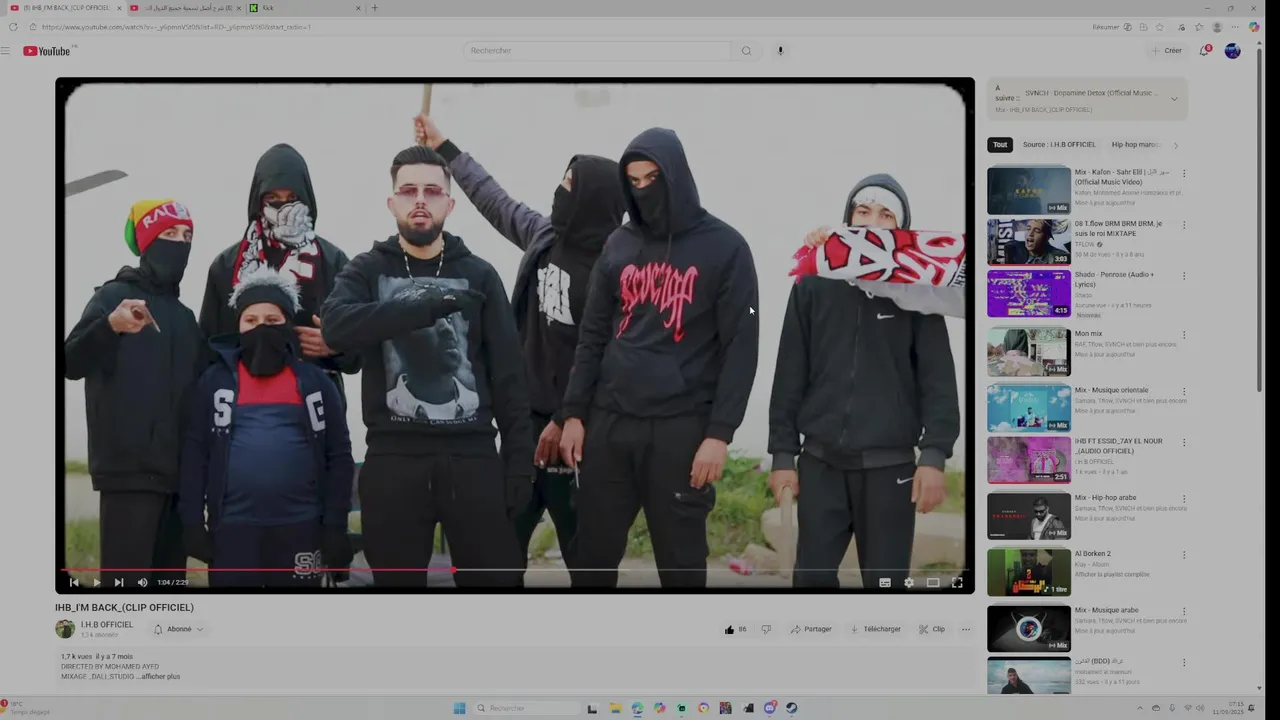Switch to the Arabic-titled YouTube tab
This screenshot has height=720, width=1280.
click(x=186, y=8)
